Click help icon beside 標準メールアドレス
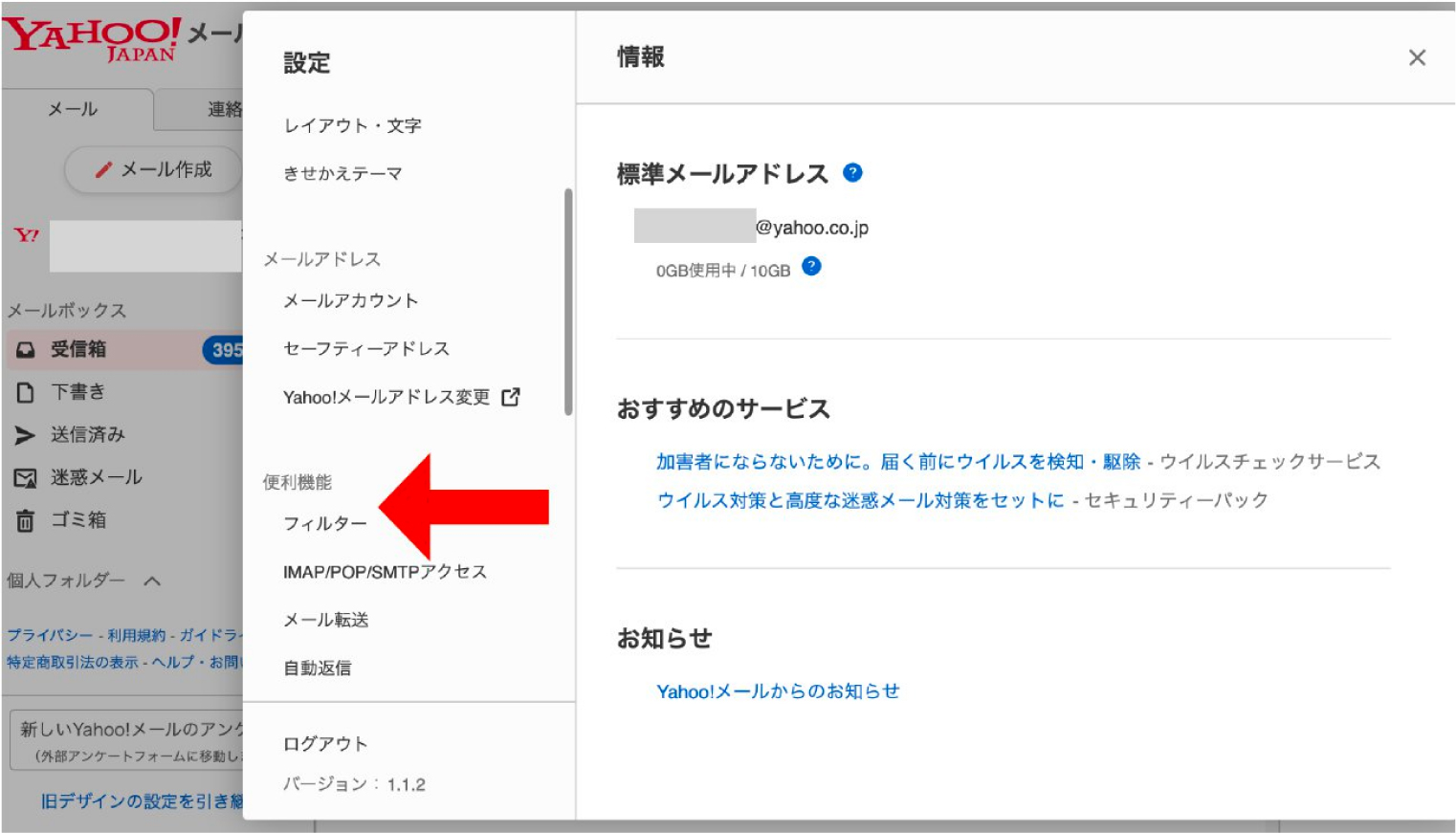Screen dimensions: 1456x833 point(852,173)
